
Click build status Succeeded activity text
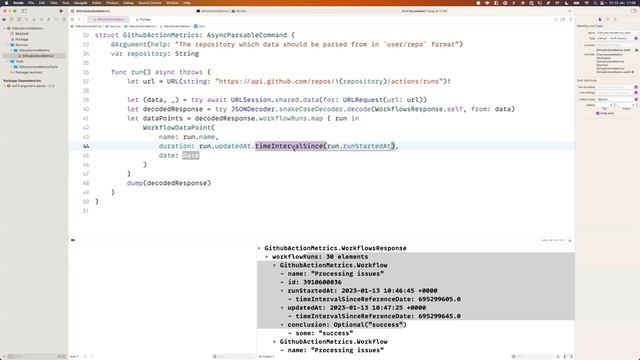pyautogui.click(x=424, y=11)
